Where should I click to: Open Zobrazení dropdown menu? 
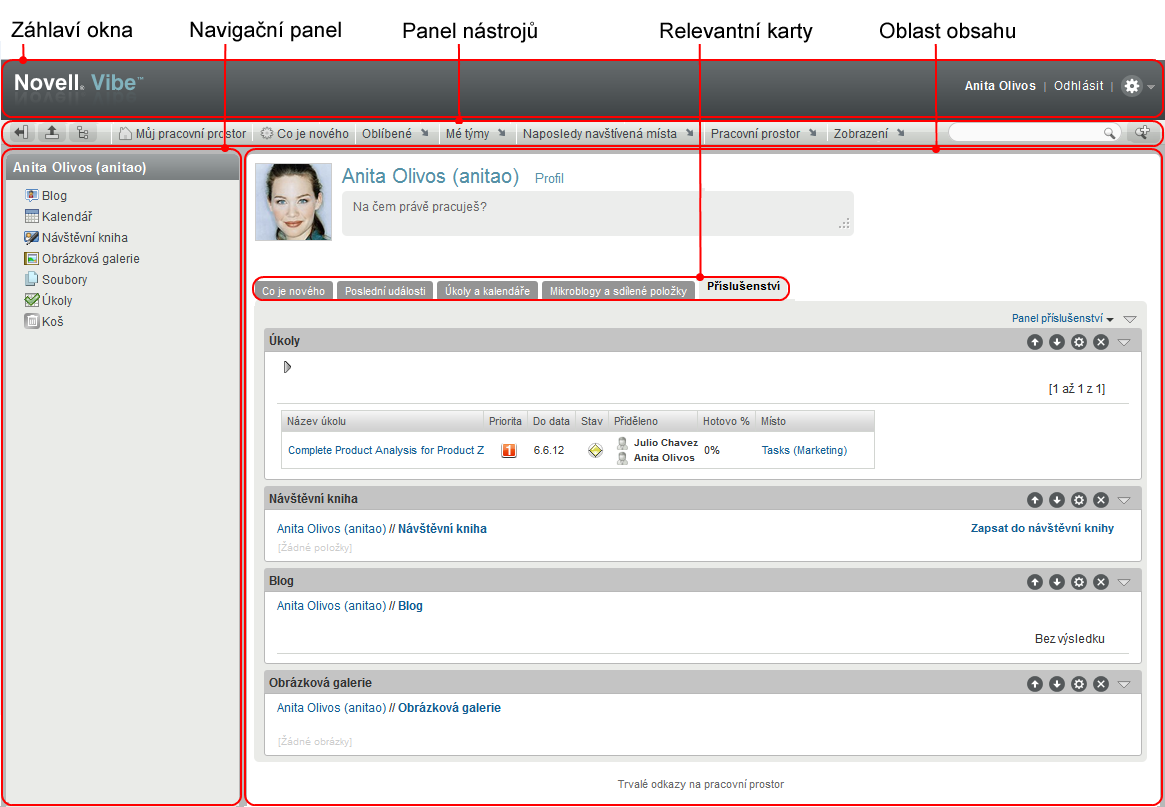869,134
